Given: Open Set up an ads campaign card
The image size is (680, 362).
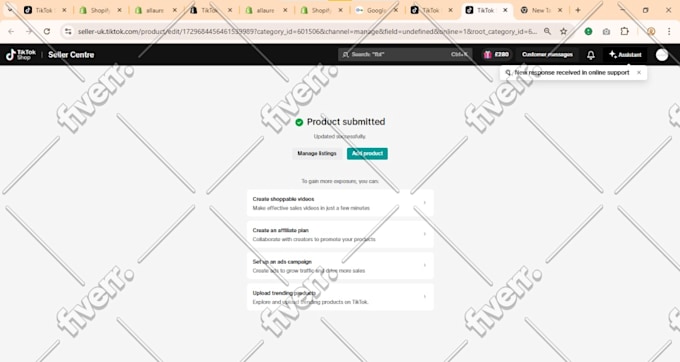Looking at the screenshot, I should [340, 266].
